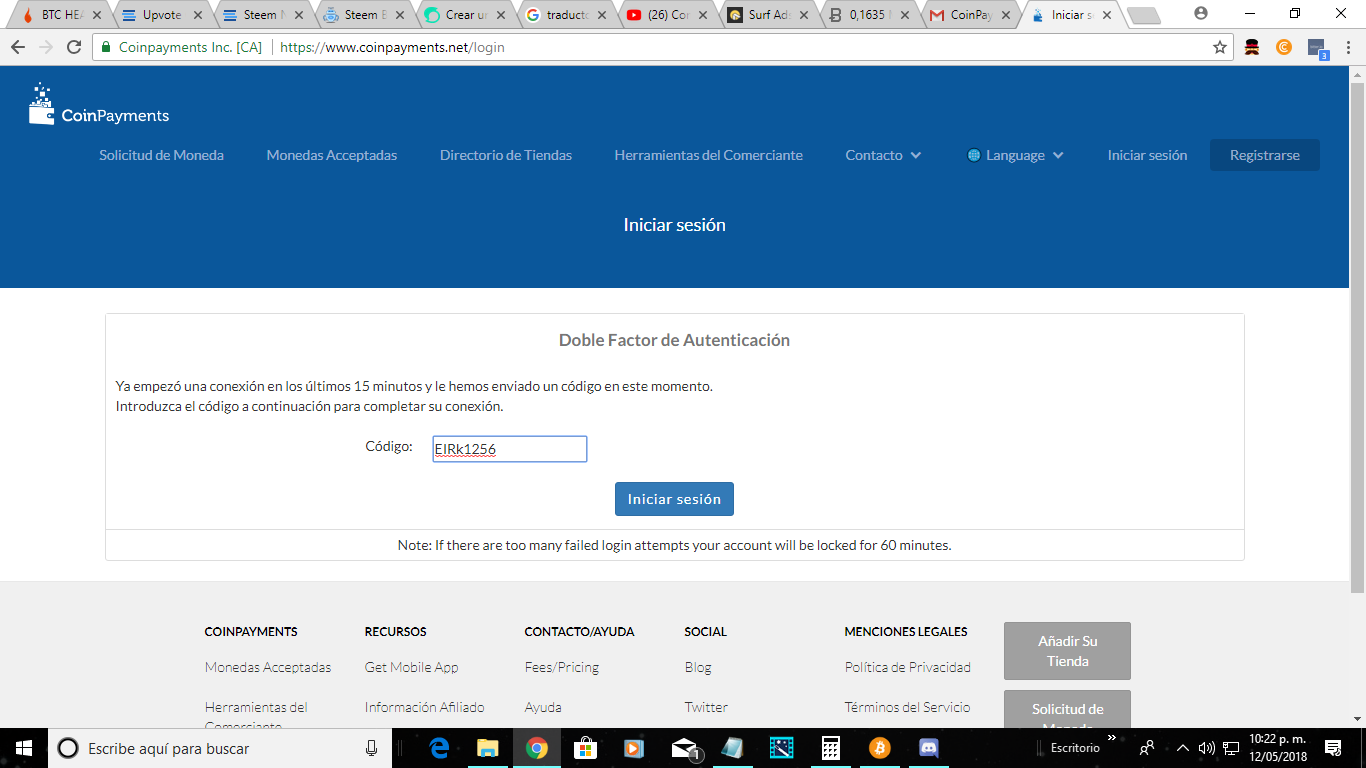Expand the Escritorio toolbar chevron
The height and width of the screenshot is (768, 1366).
point(1111,738)
